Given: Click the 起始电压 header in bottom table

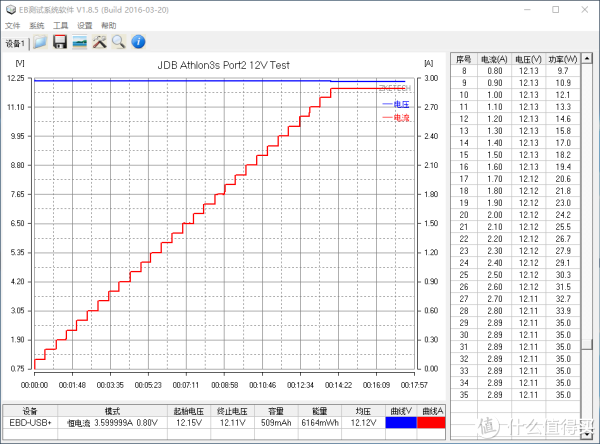Looking at the screenshot, I should pos(189,411).
